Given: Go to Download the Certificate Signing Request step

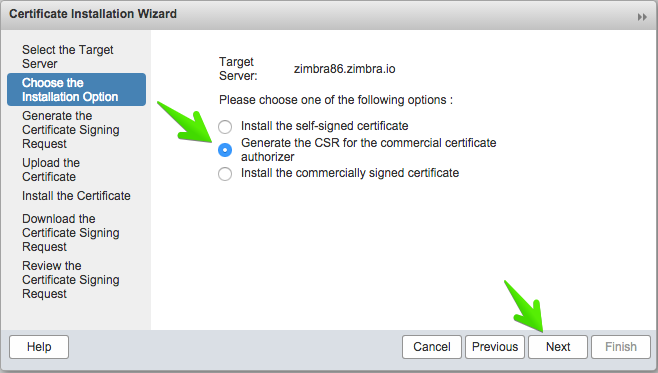Looking at the screenshot, I should (x=70, y=232).
